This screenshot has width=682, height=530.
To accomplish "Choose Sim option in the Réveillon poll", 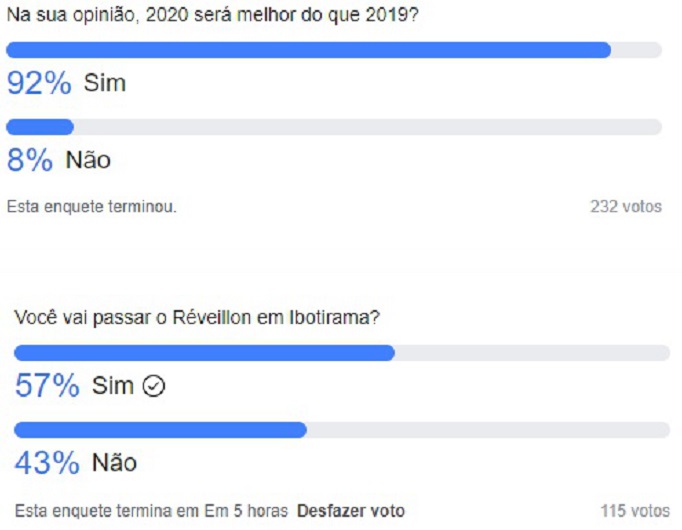I will tap(113, 385).
